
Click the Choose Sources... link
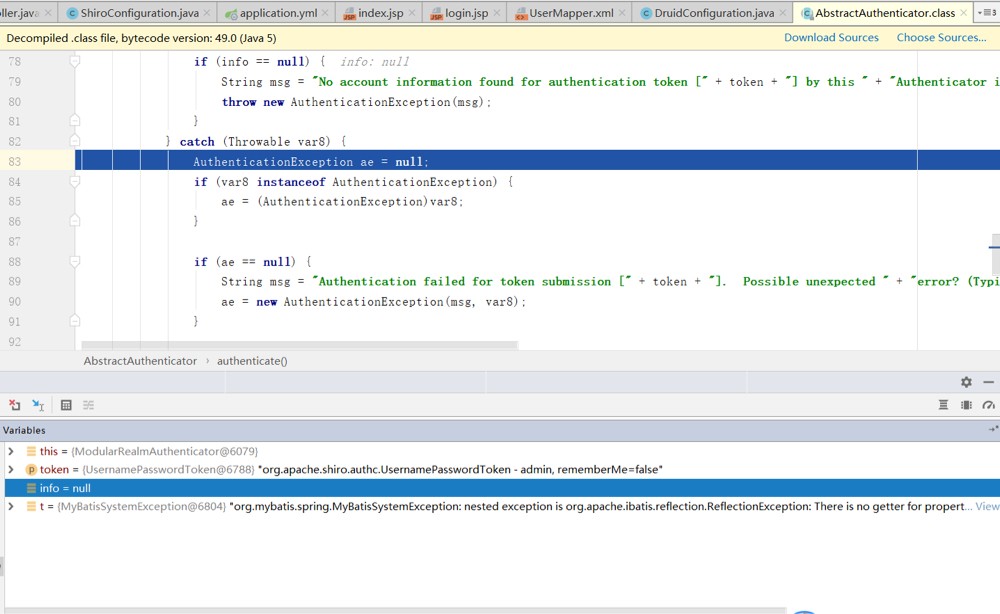(941, 38)
